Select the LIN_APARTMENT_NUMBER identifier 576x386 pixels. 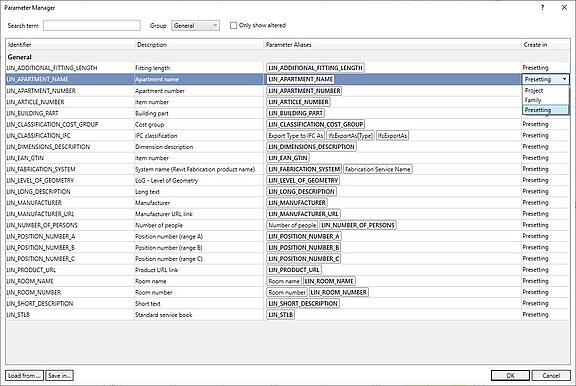tap(41, 91)
